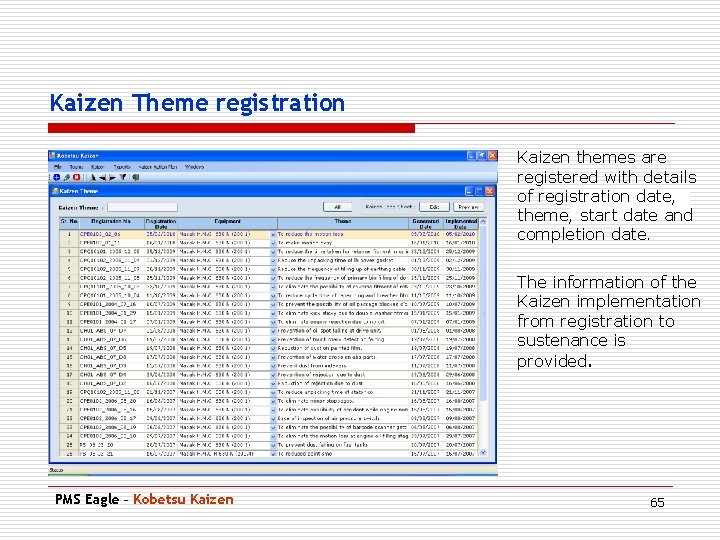Screen dimensions: 720x540
Task: Select registration number CPE0101_2004_07_16
Action: click(108, 304)
